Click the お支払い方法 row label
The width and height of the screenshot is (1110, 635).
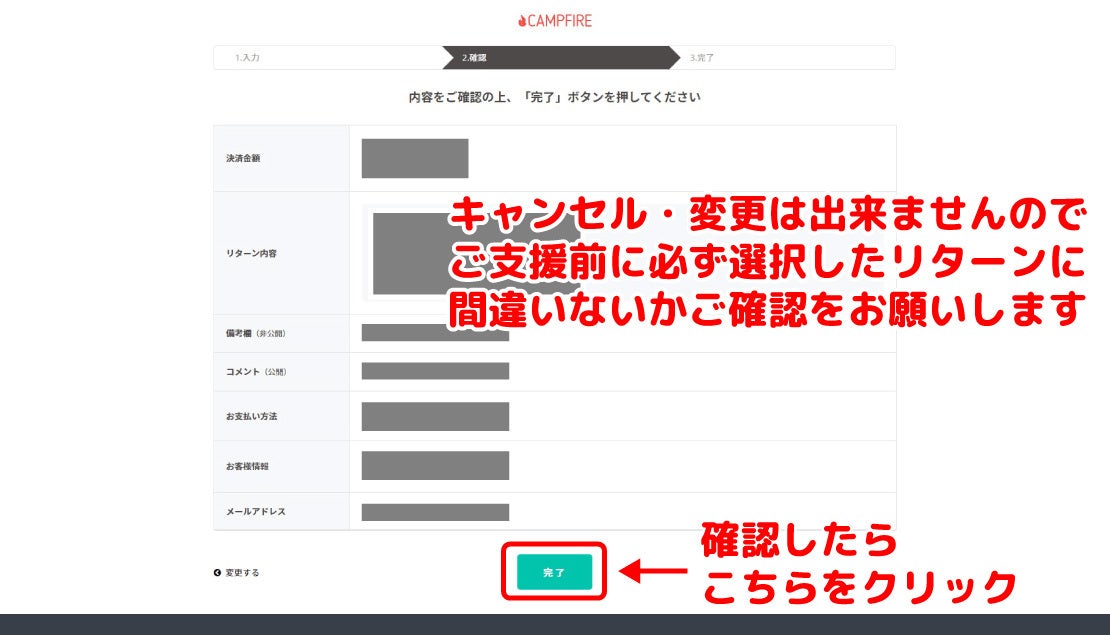[x=251, y=416]
